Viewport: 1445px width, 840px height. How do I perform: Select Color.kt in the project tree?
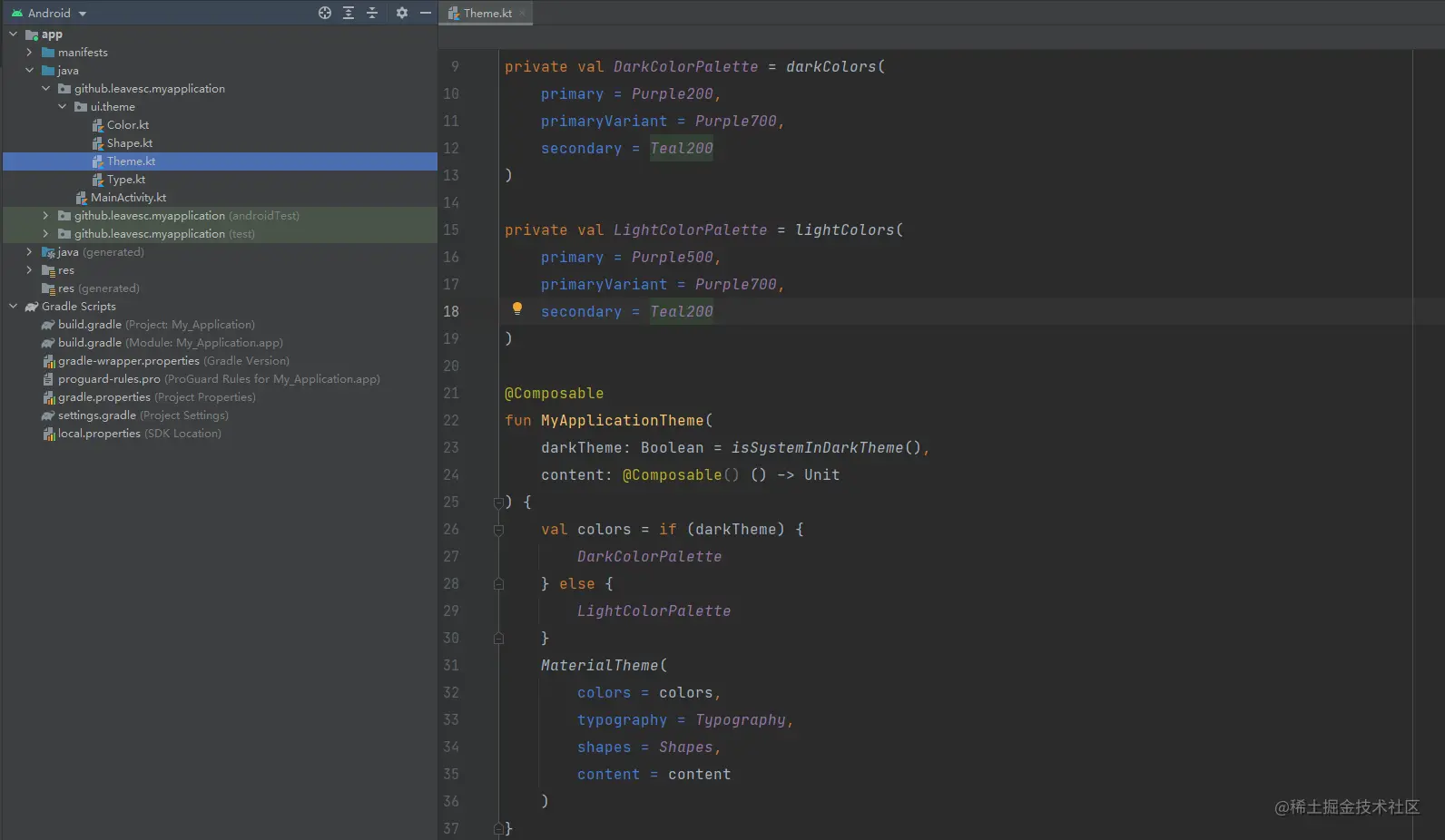tap(128, 125)
